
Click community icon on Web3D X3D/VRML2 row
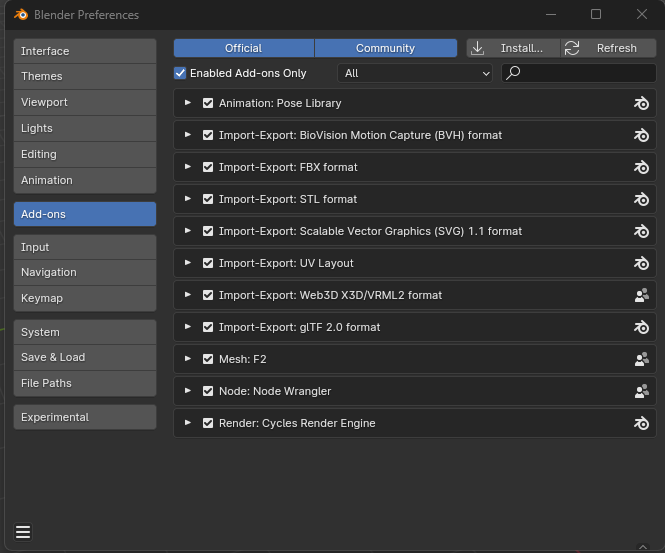point(642,295)
